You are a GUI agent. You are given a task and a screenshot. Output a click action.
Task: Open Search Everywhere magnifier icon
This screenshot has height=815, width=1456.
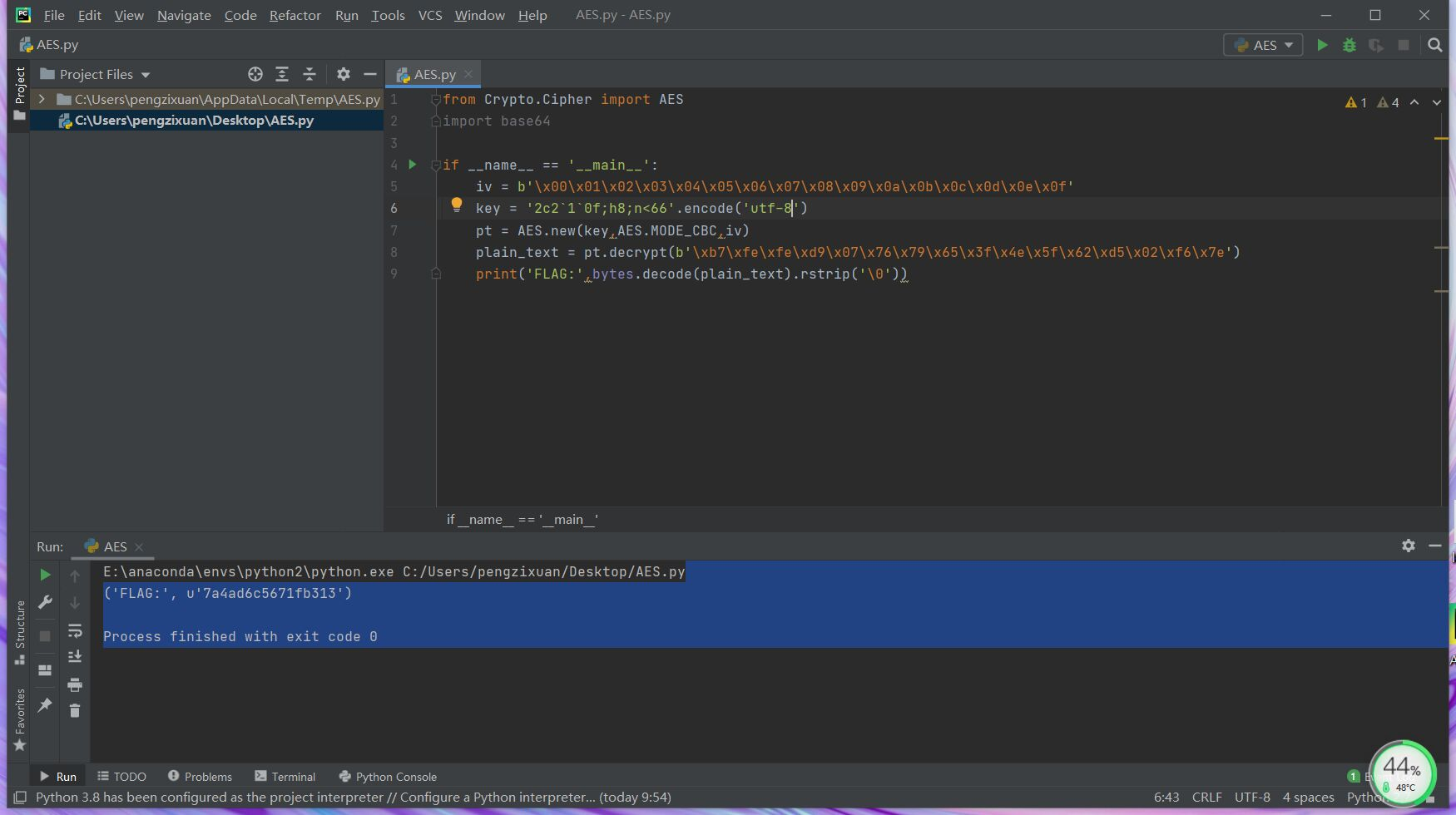pyautogui.click(x=1434, y=45)
